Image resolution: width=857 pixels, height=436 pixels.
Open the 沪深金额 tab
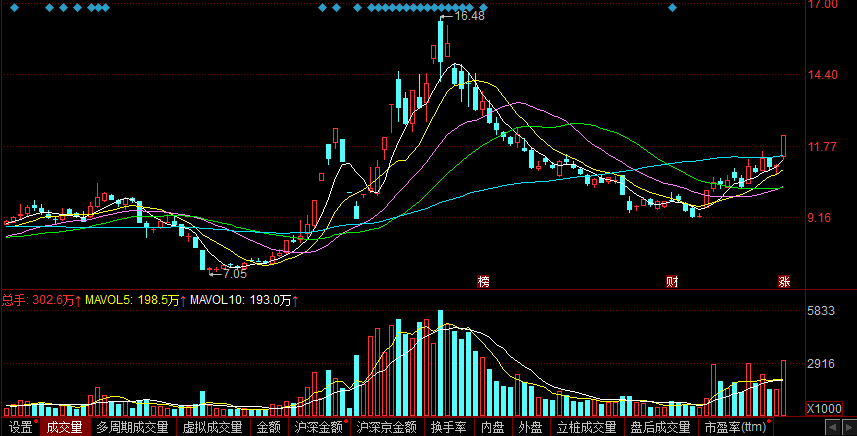[319, 427]
